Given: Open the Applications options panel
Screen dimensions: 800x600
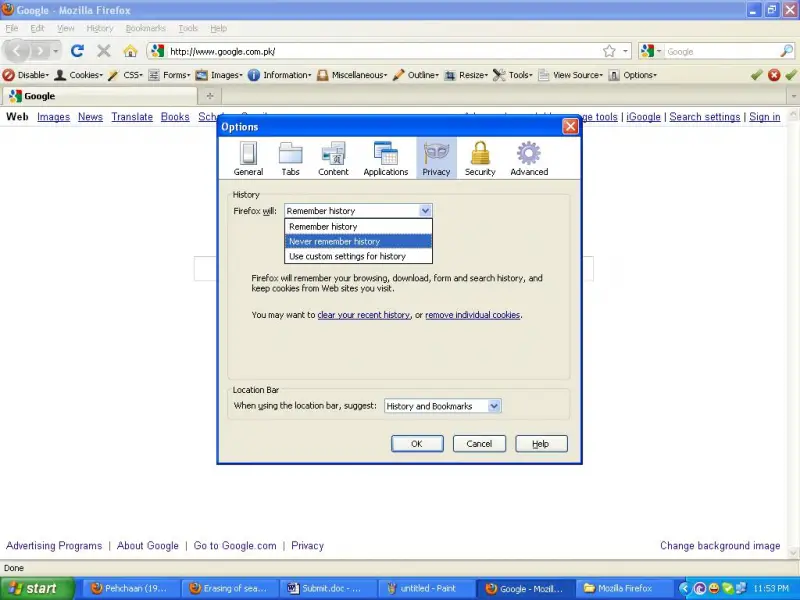Looking at the screenshot, I should 386,159.
